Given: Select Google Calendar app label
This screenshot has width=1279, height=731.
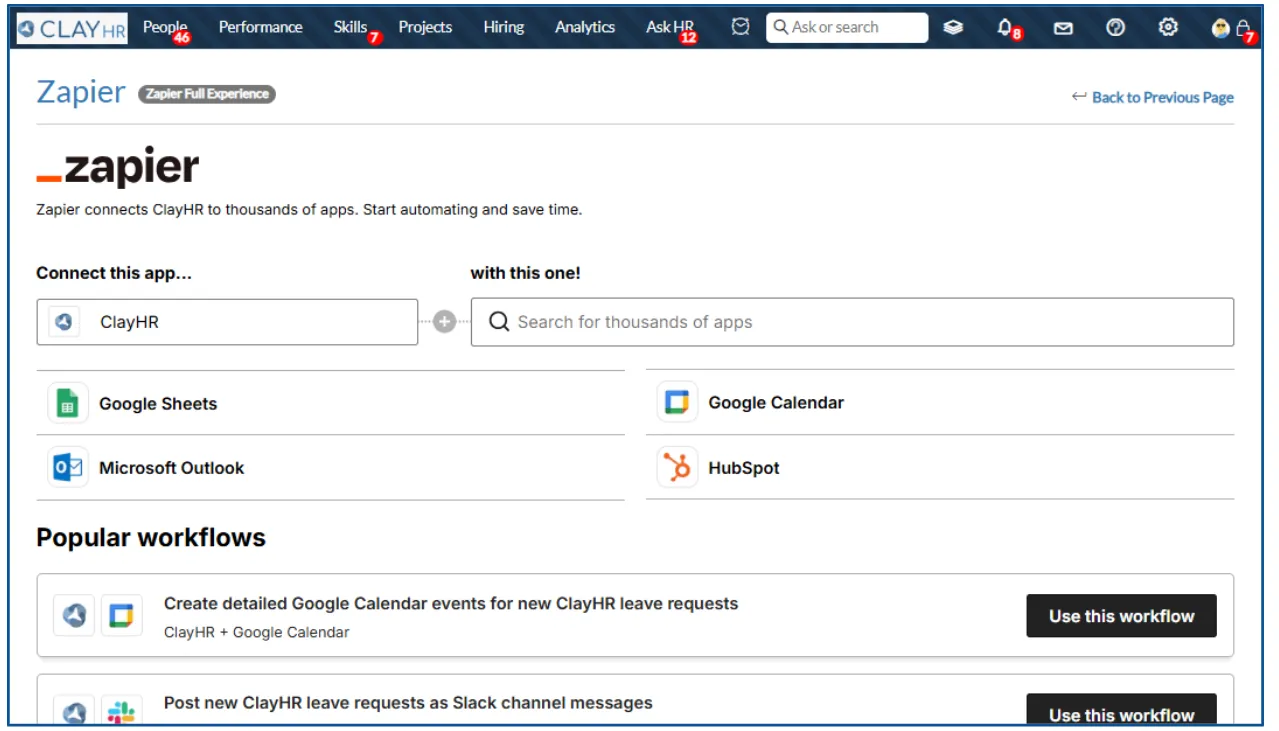Looking at the screenshot, I should coord(776,403).
